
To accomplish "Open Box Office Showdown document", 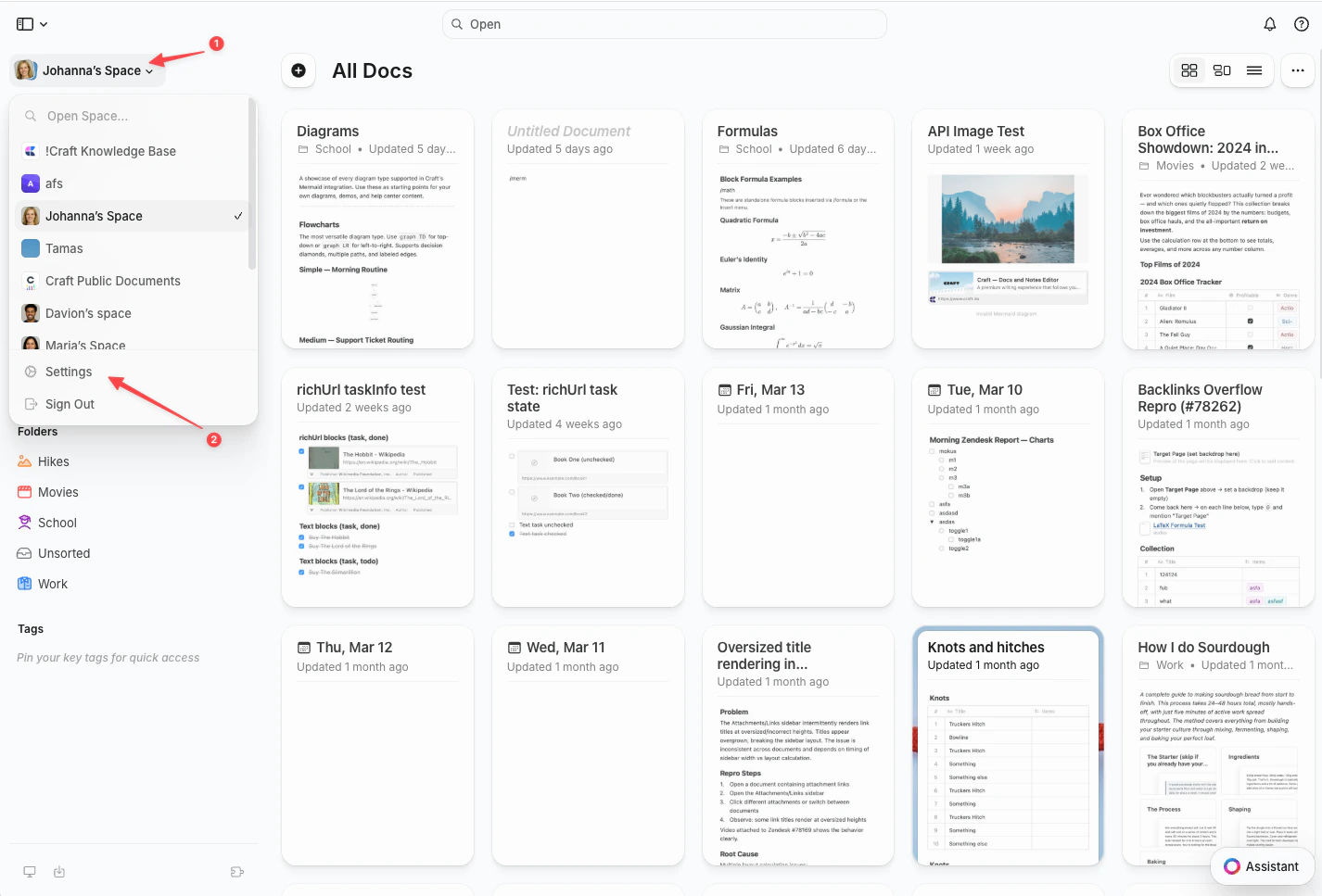I will [x=1218, y=229].
